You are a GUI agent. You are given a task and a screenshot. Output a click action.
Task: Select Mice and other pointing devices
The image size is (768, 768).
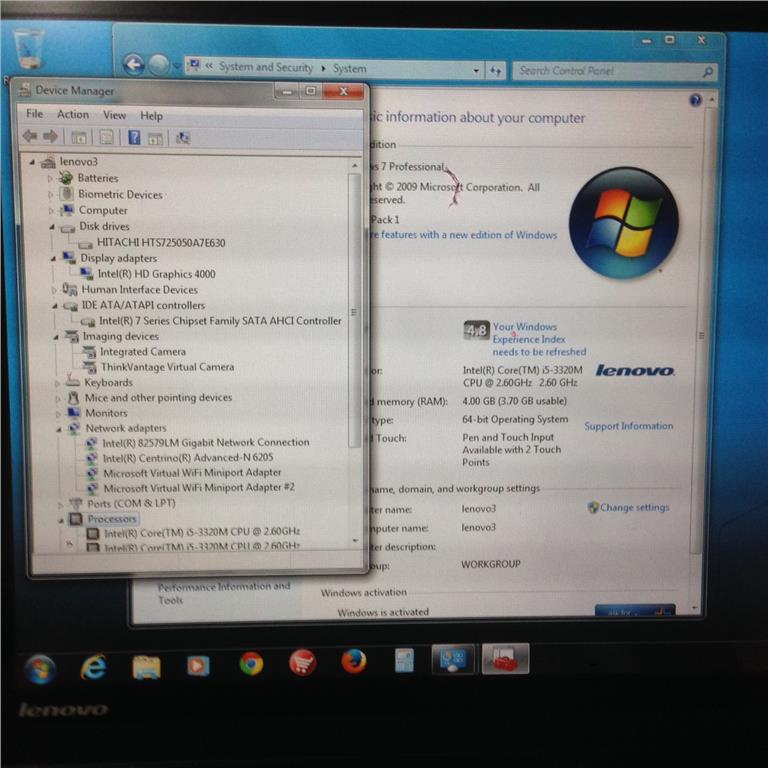click(158, 397)
